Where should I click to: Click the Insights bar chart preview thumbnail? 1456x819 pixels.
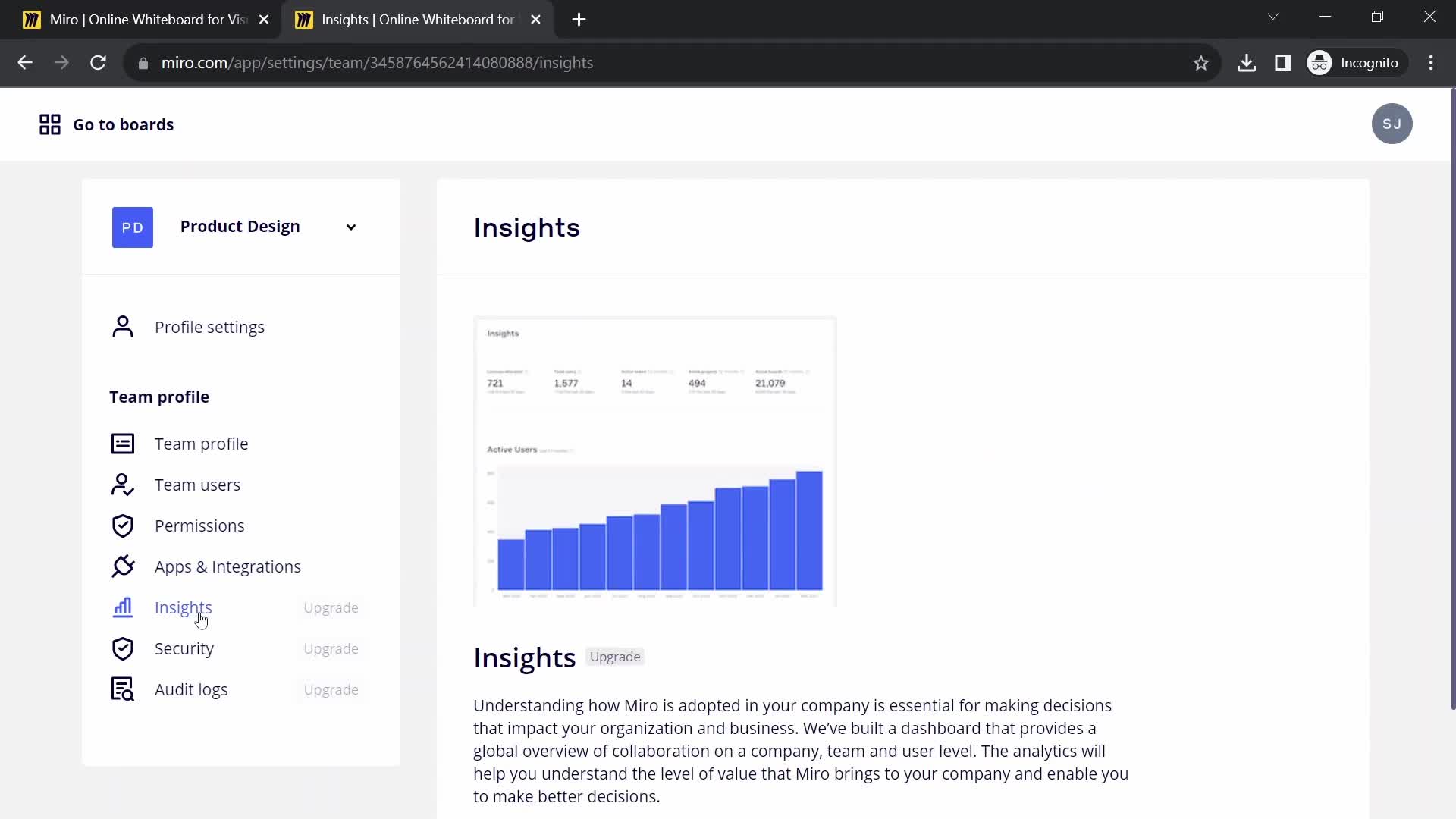pyautogui.click(x=656, y=460)
